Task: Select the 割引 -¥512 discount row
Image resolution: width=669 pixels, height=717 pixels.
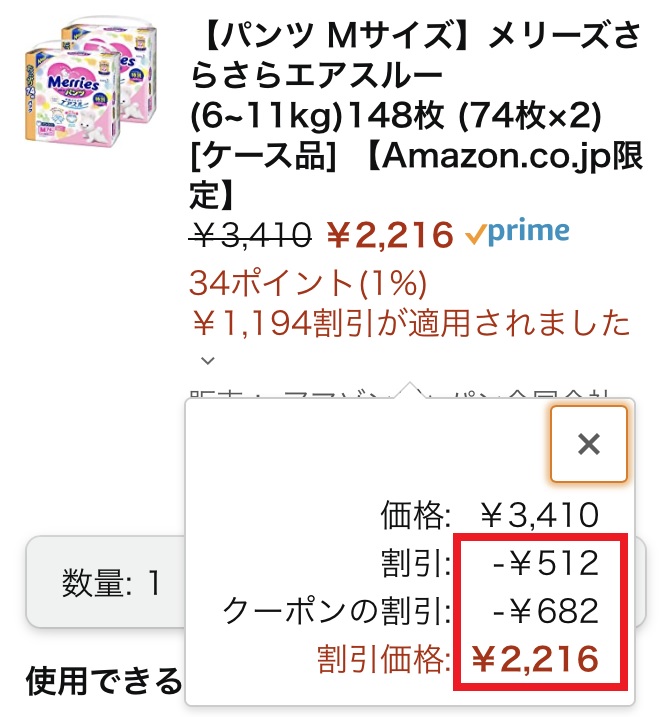Action: click(x=489, y=563)
